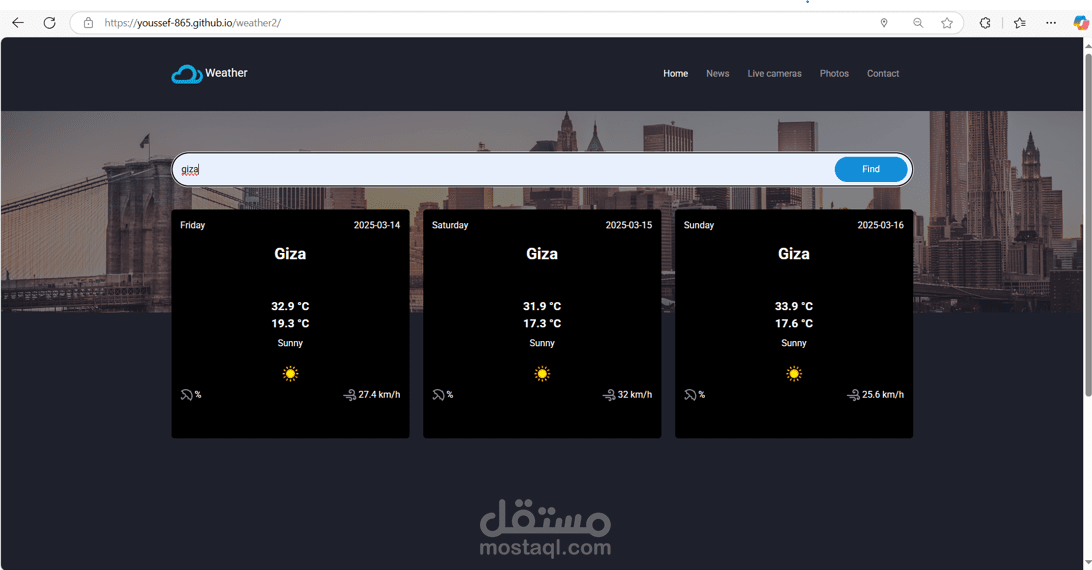Click the Friday day label

pyautogui.click(x=193, y=225)
